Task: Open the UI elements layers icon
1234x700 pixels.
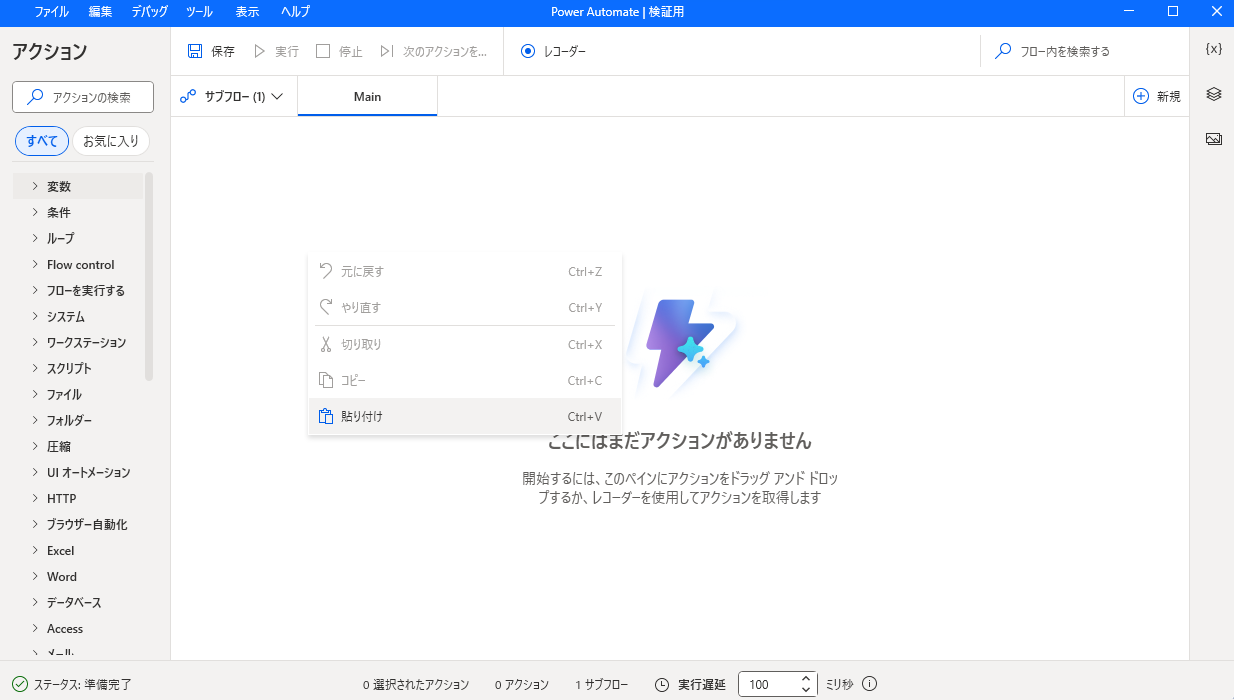Action: (1214, 93)
